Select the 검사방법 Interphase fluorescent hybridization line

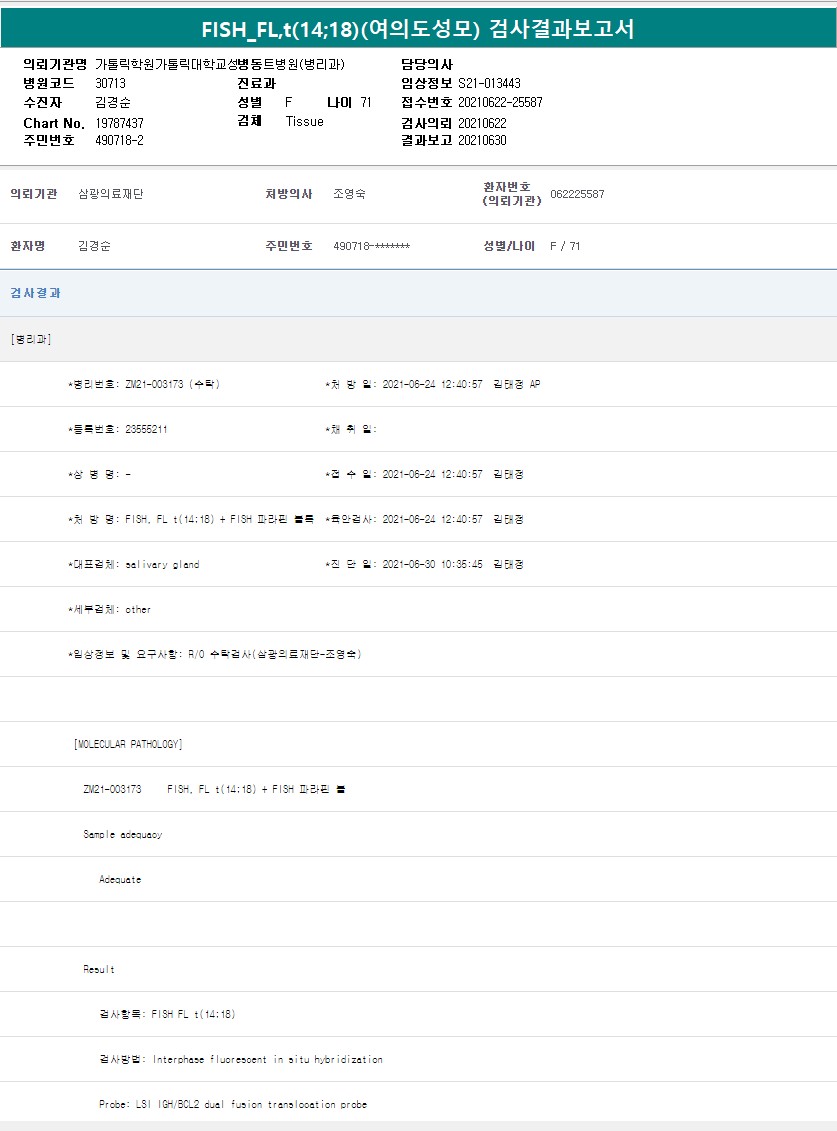click(x=240, y=1059)
